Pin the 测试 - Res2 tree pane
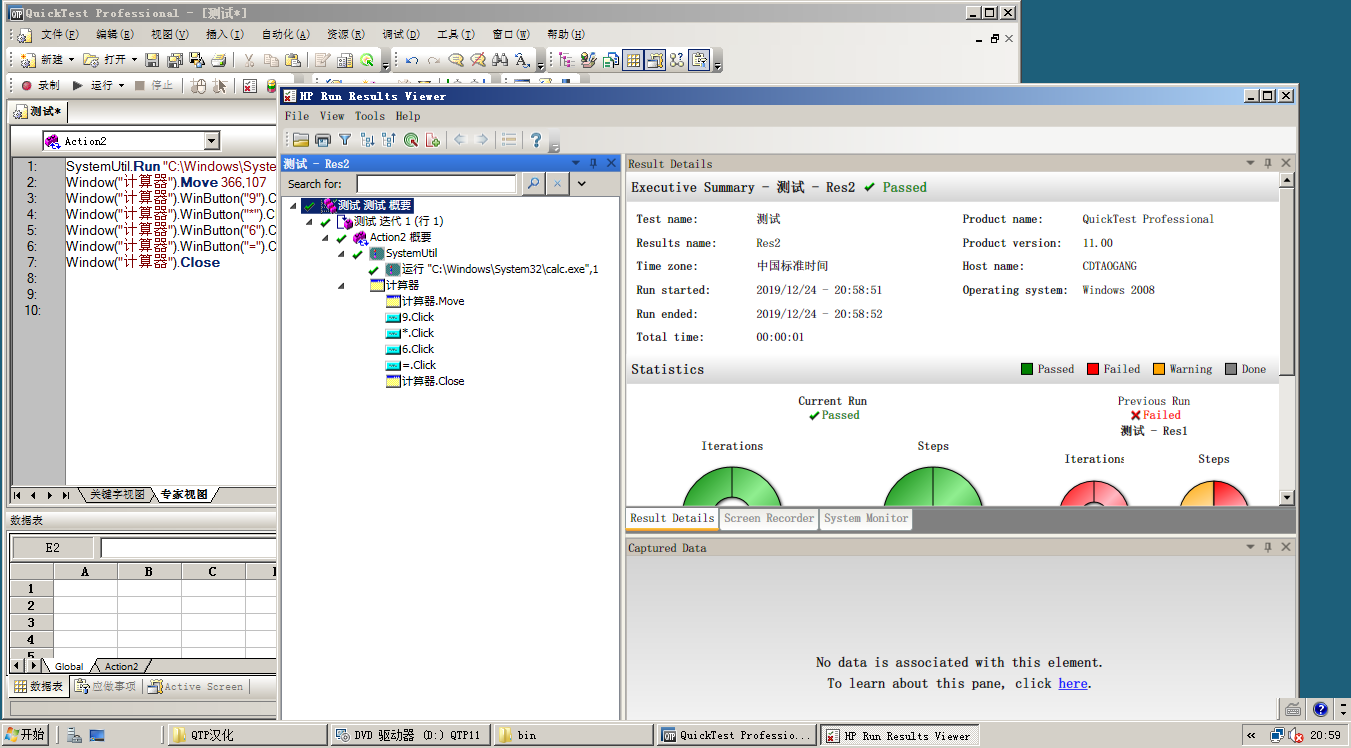 (593, 163)
